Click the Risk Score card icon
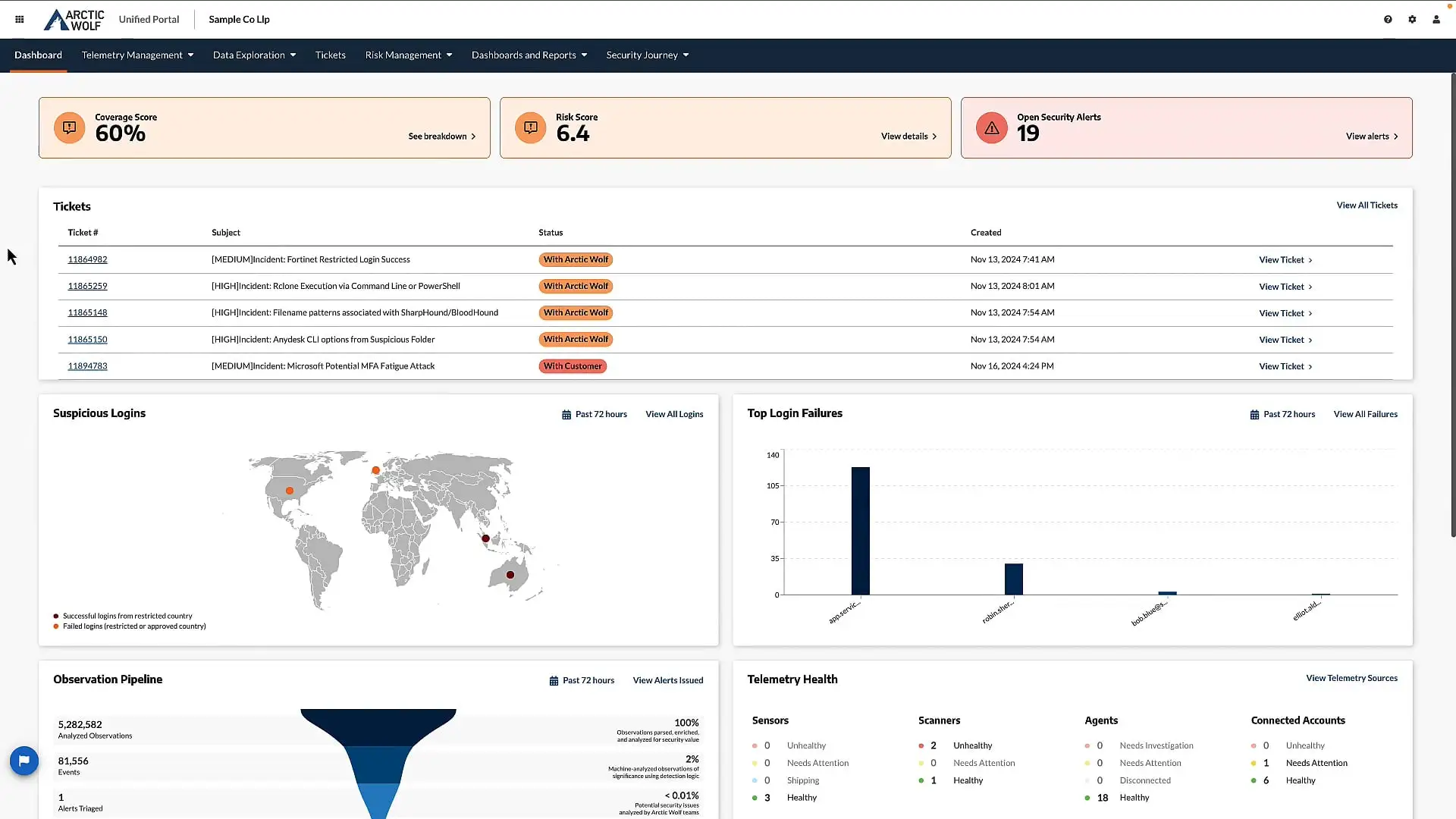Image resolution: width=1456 pixels, height=819 pixels. click(x=530, y=127)
